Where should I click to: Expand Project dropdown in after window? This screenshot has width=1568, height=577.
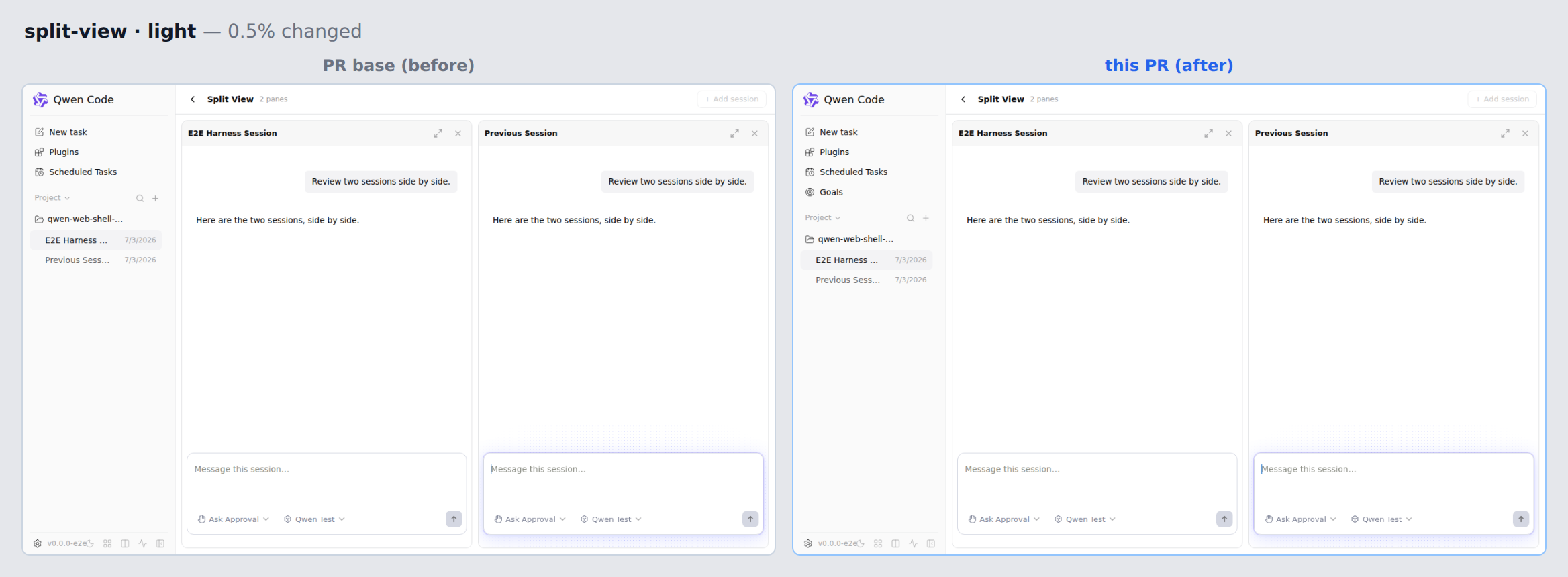tap(823, 218)
